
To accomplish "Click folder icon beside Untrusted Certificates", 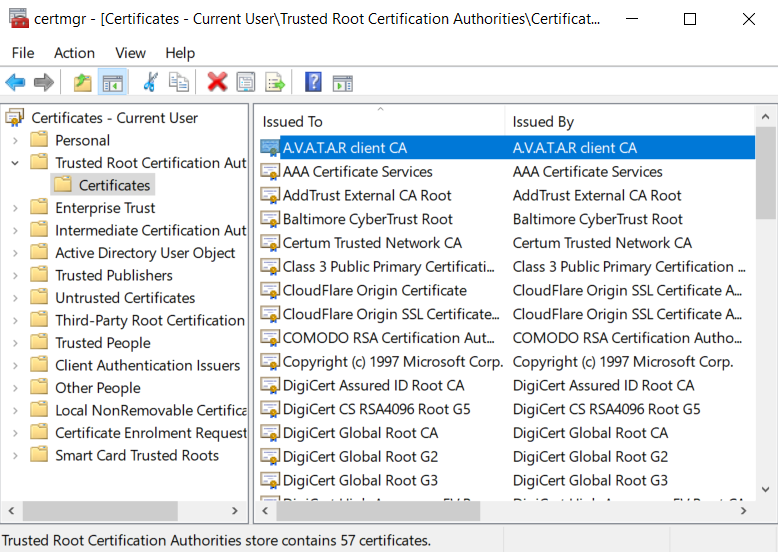I will tap(39, 297).
